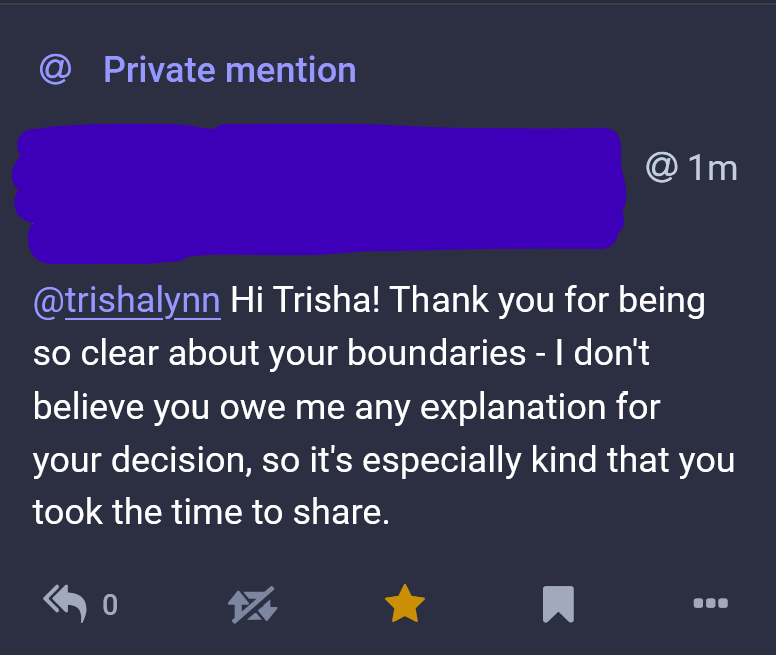Click the Private mention header label

pyautogui.click(x=229, y=70)
